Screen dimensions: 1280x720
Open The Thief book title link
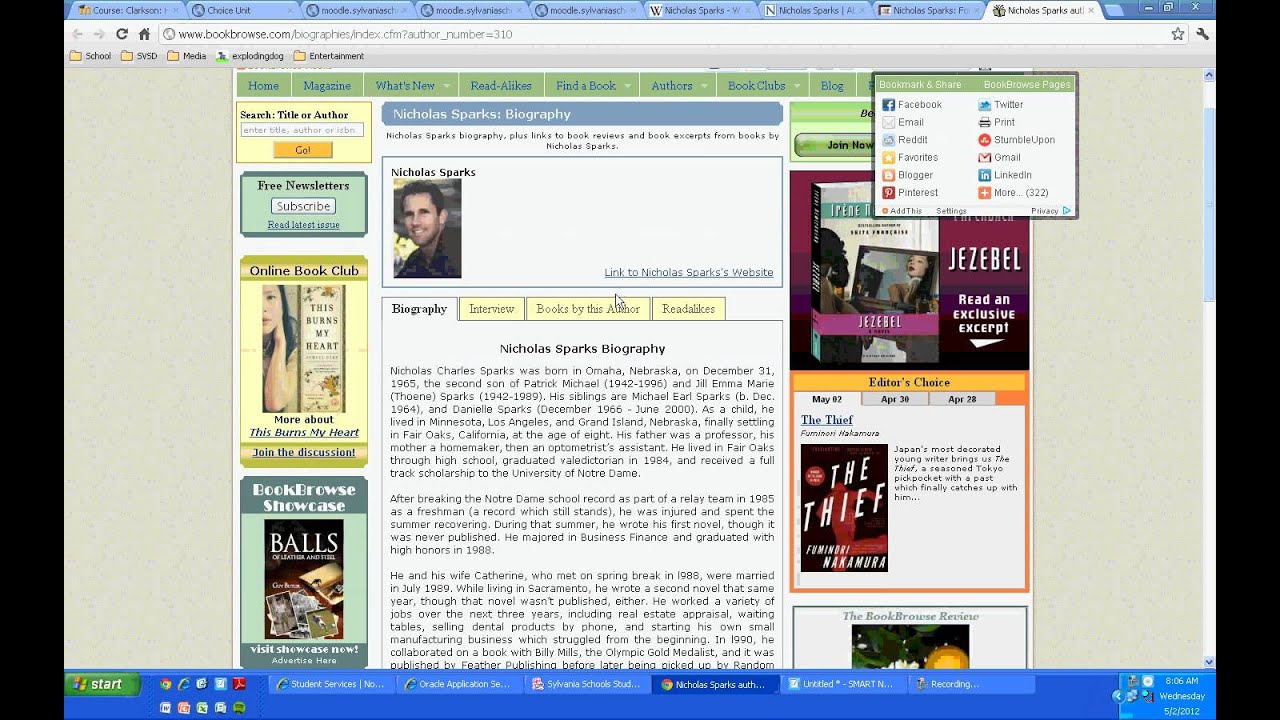(x=827, y=420)
